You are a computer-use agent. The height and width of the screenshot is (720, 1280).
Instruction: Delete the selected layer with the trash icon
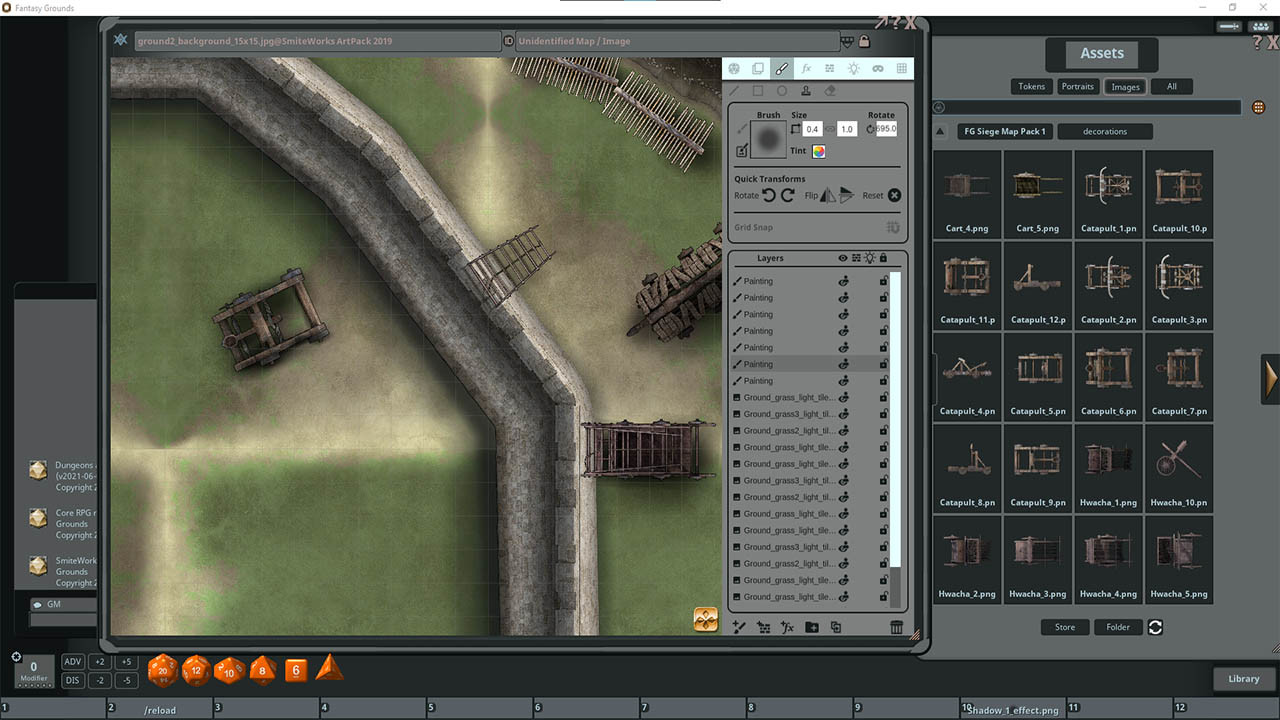(x=897, y=627)
